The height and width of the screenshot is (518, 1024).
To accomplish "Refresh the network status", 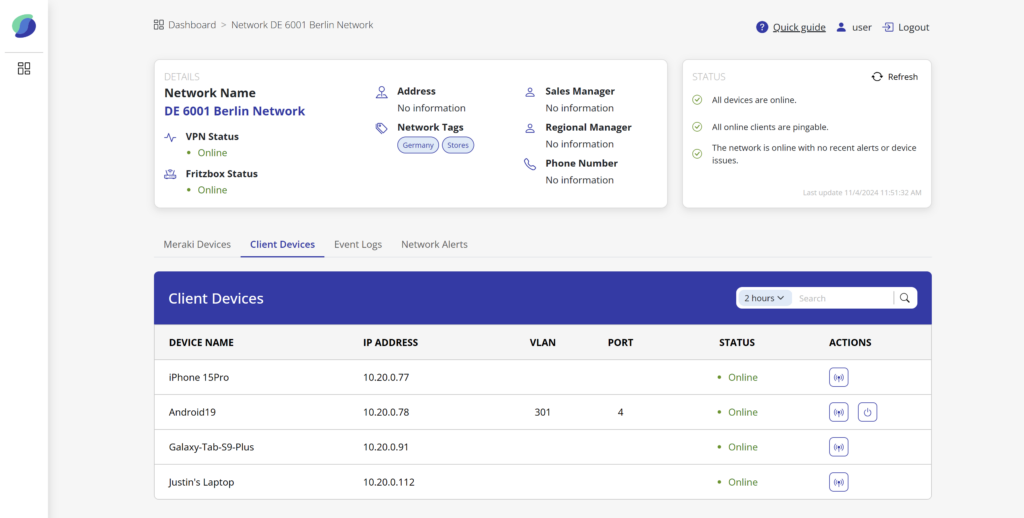I will pyautogui.click(x=894, y=77).
